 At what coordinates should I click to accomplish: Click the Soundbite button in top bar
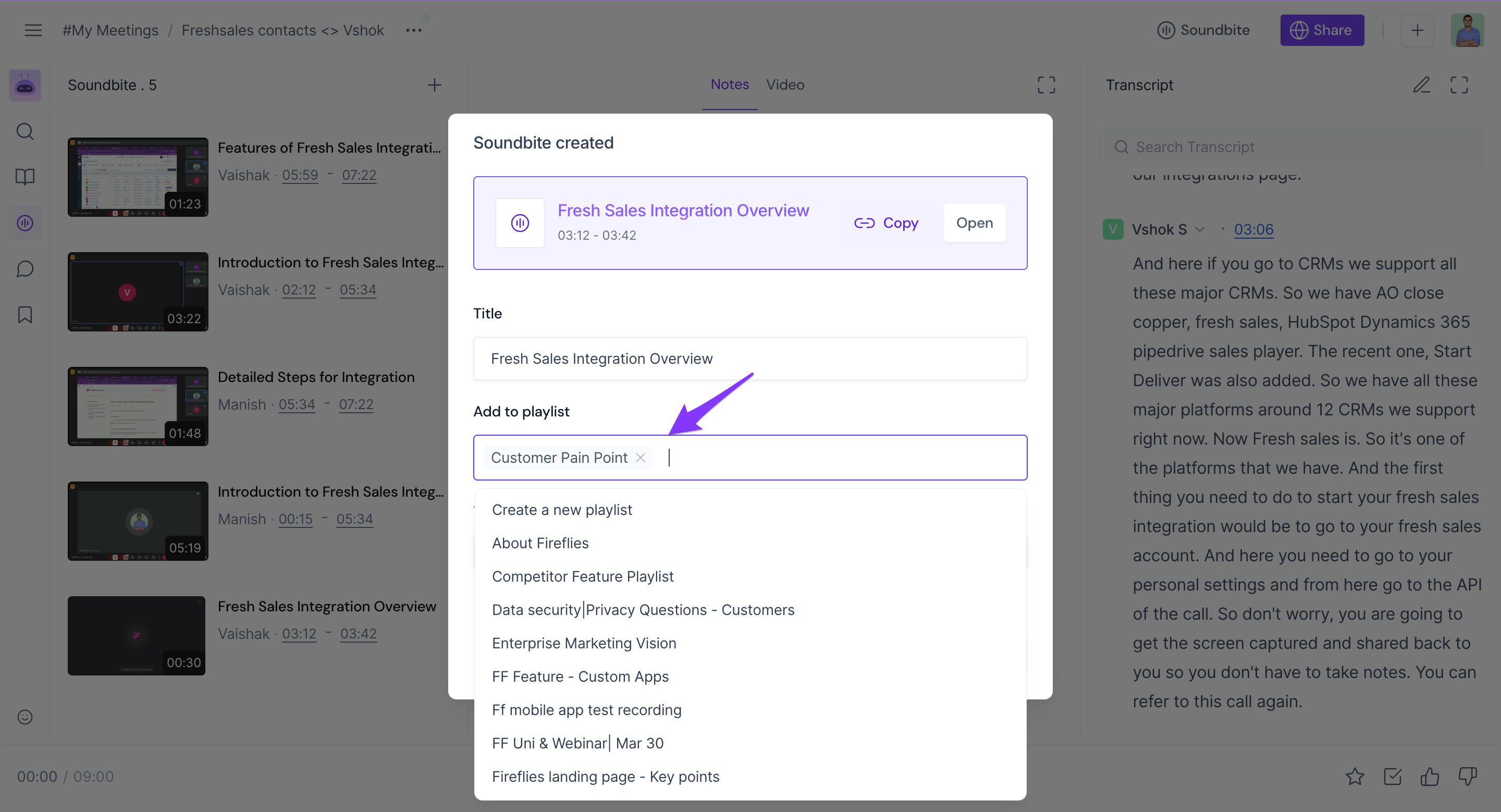coord(1203,30)
